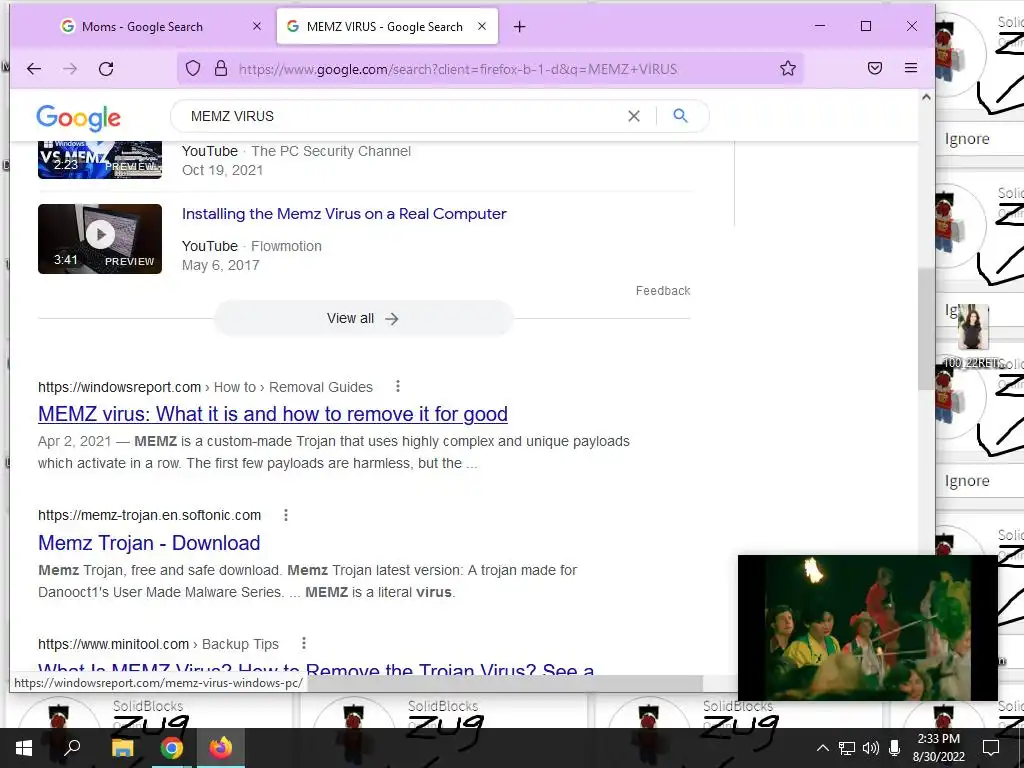Open the tracking protection shield icon

[193, 69]
